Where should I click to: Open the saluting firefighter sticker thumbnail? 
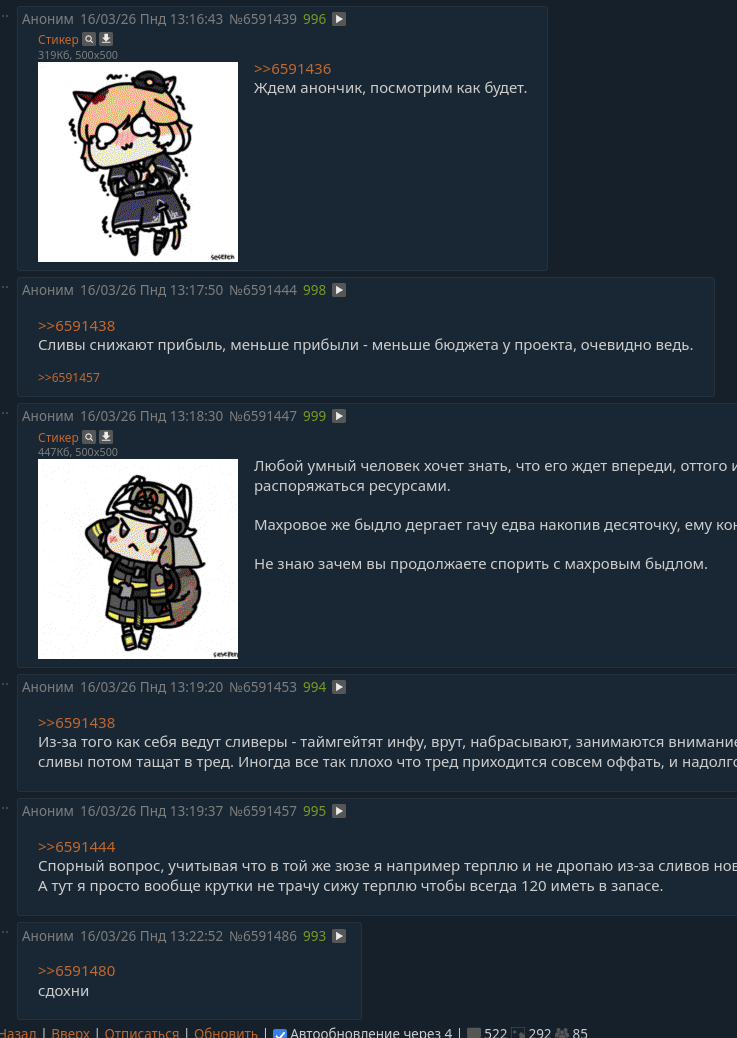point(138,559)
